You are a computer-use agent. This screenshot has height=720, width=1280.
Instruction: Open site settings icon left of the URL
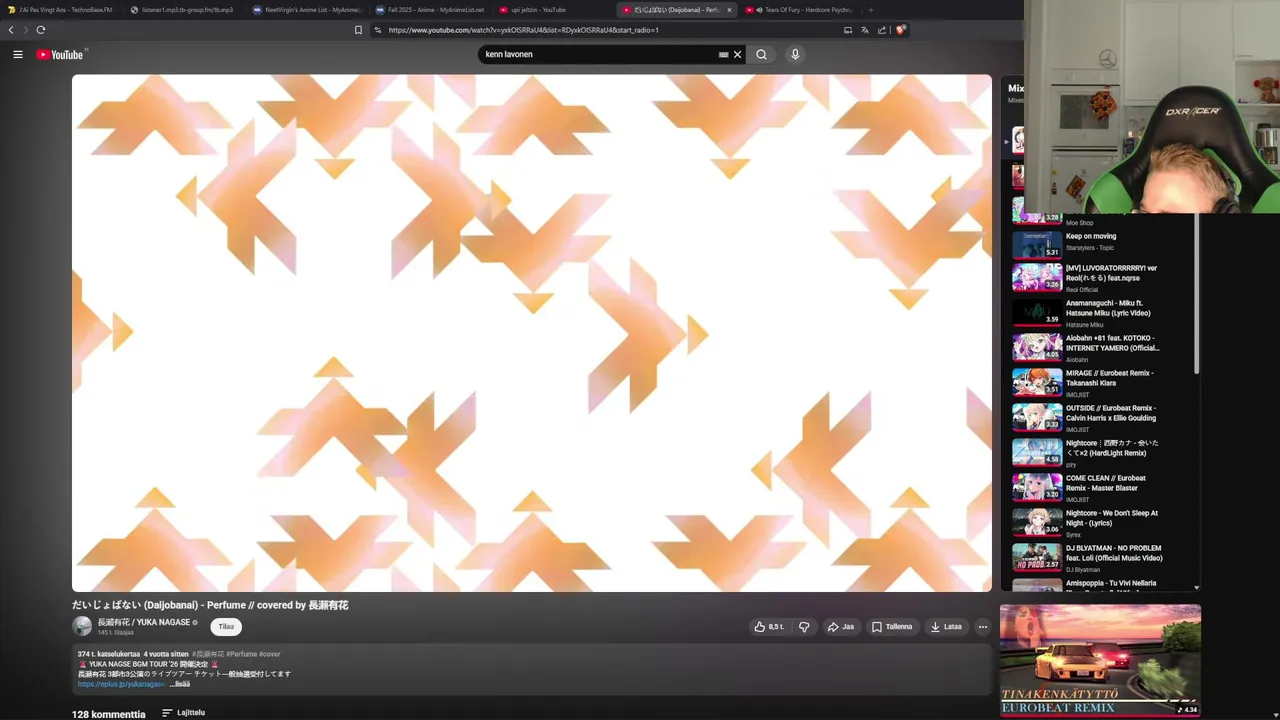378,30
